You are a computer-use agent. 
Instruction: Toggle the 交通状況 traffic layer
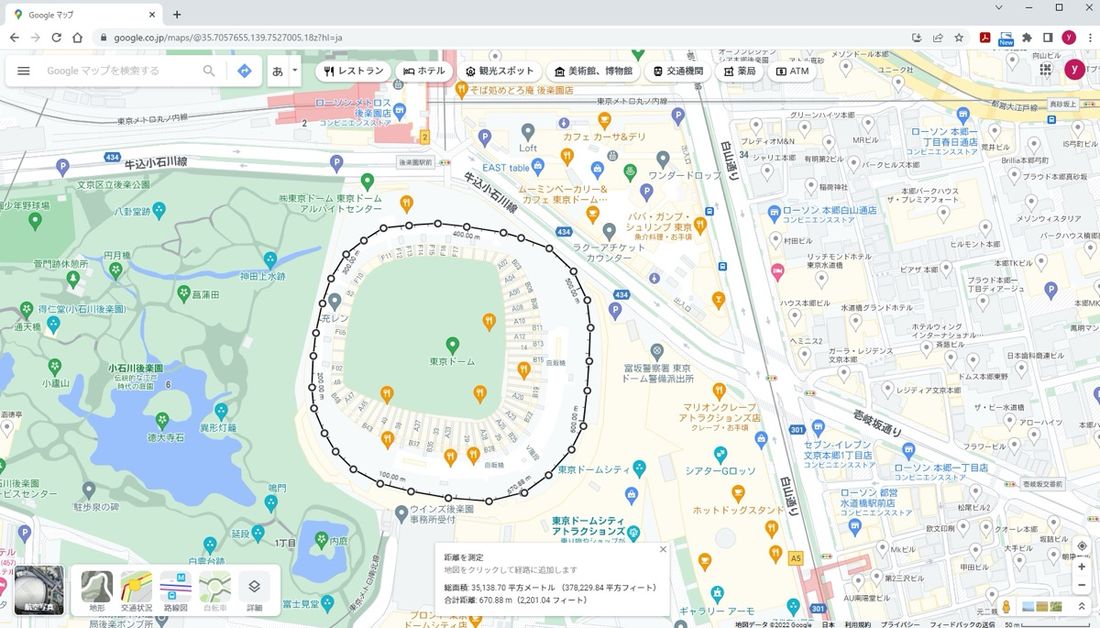click(136, 591)
